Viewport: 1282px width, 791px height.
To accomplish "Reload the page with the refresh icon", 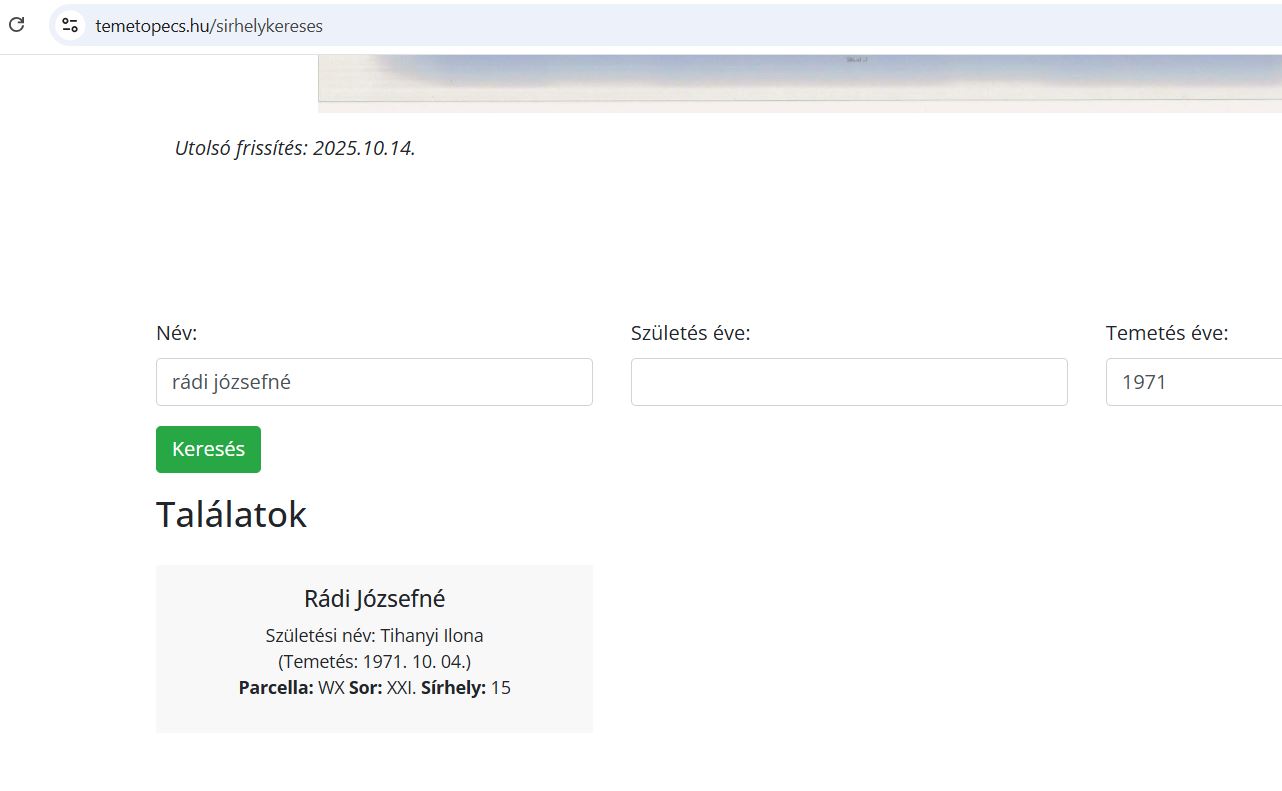I will pos(16,25).
